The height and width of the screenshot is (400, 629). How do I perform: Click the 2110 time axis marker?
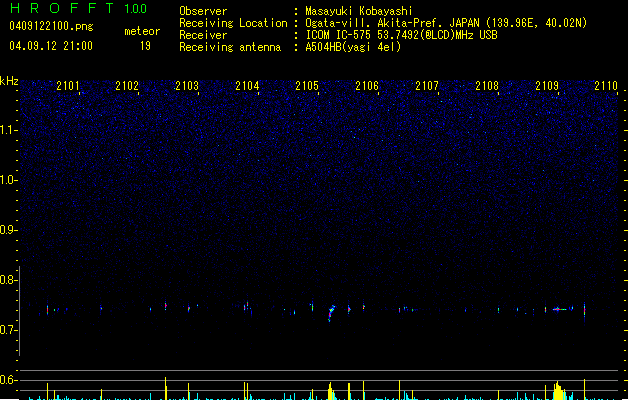[606, 86]
